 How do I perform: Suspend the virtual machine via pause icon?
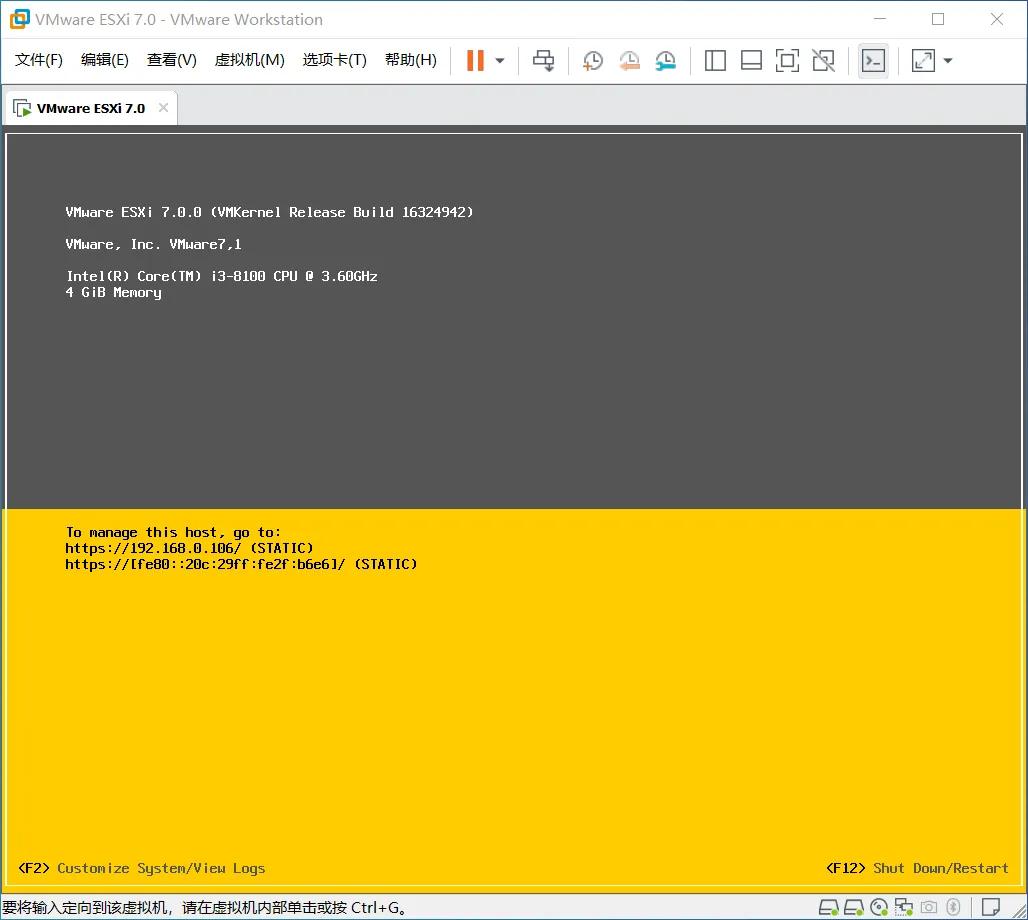pyautogui.click(x=473, y=60)
